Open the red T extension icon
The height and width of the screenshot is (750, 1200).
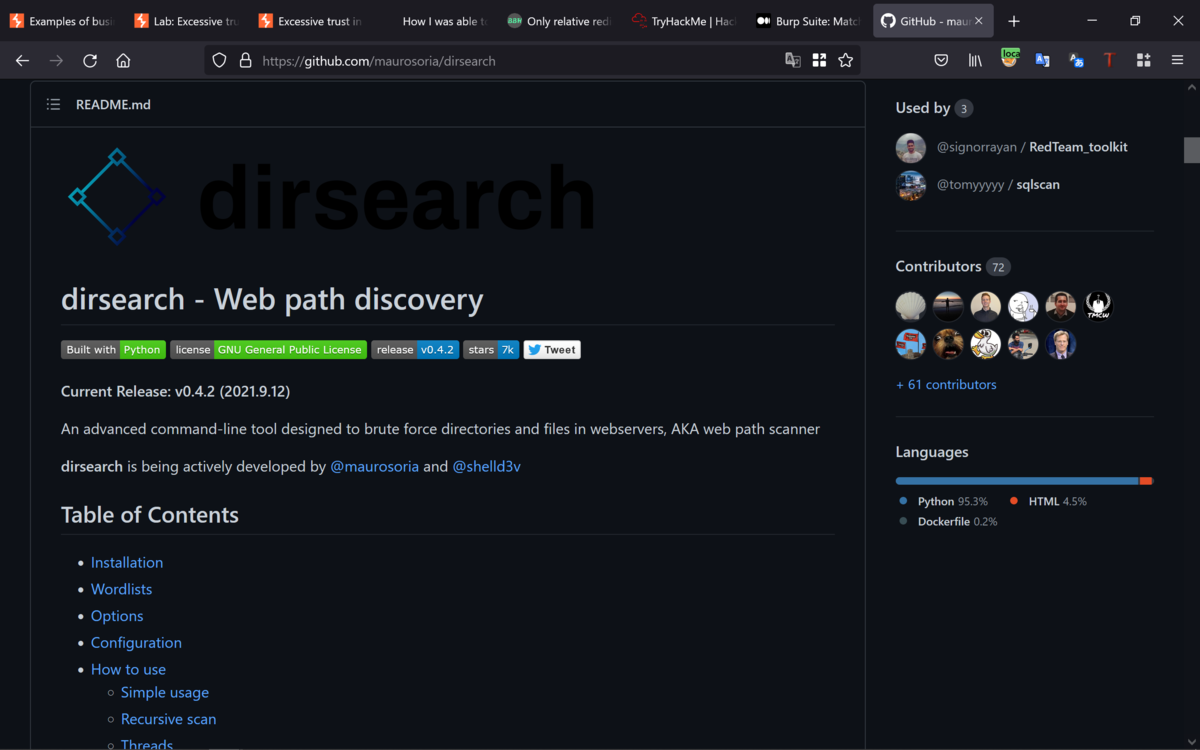click(1109, 60)
